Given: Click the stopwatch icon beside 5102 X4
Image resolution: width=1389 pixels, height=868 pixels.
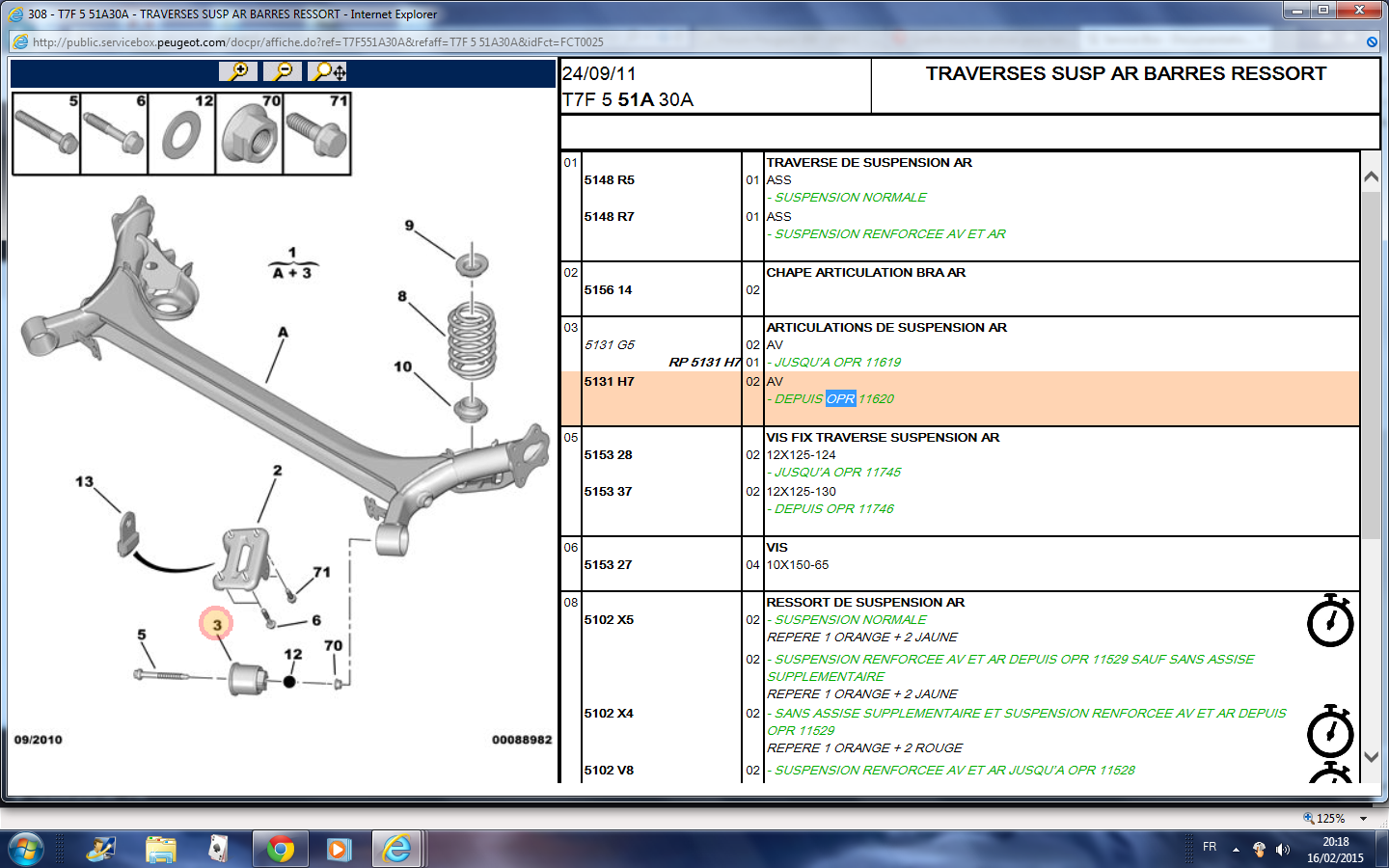Looking at the screenshot, I should (x=1330, y=732).
